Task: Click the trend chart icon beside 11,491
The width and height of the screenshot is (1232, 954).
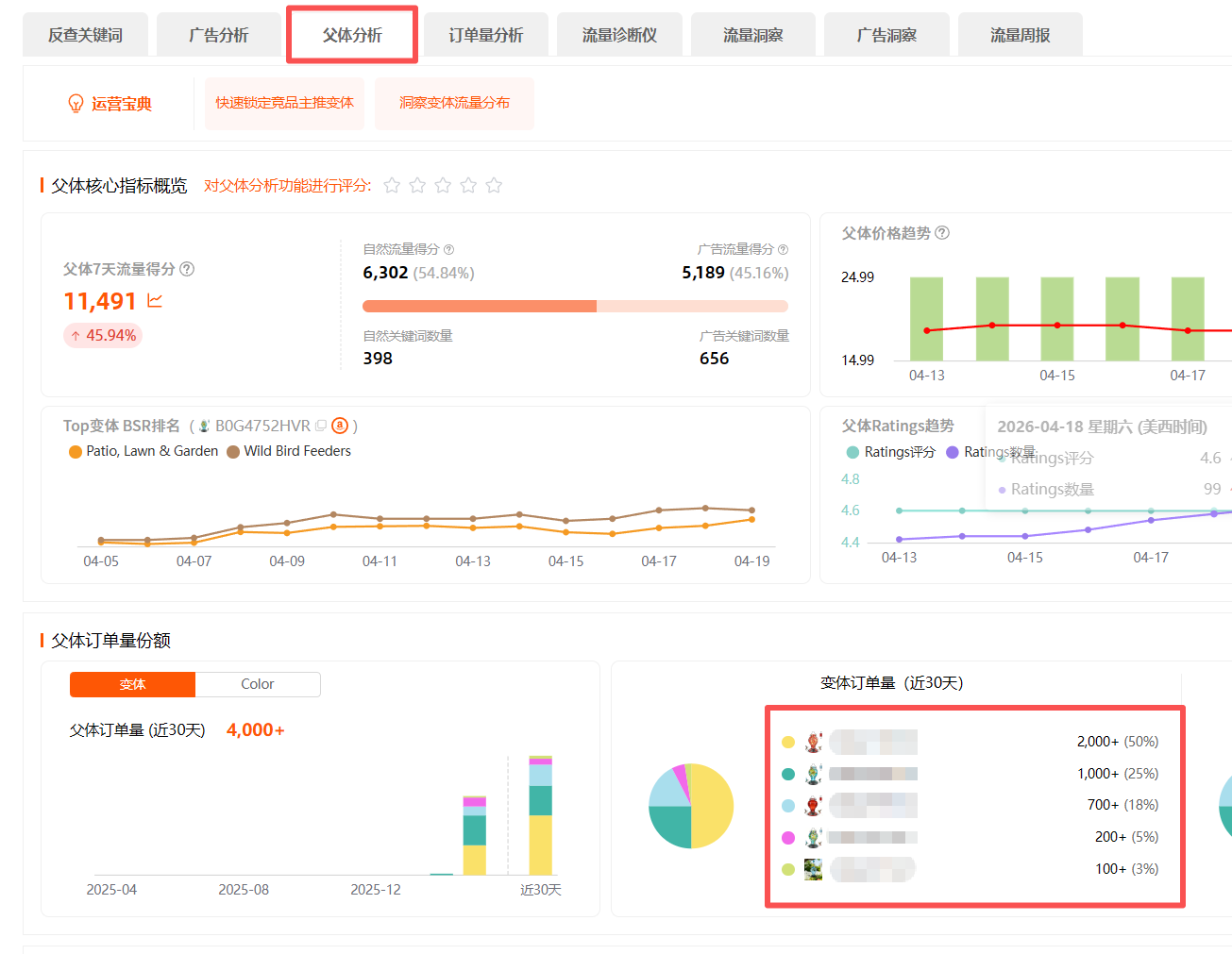Action: tap(155, 301)
